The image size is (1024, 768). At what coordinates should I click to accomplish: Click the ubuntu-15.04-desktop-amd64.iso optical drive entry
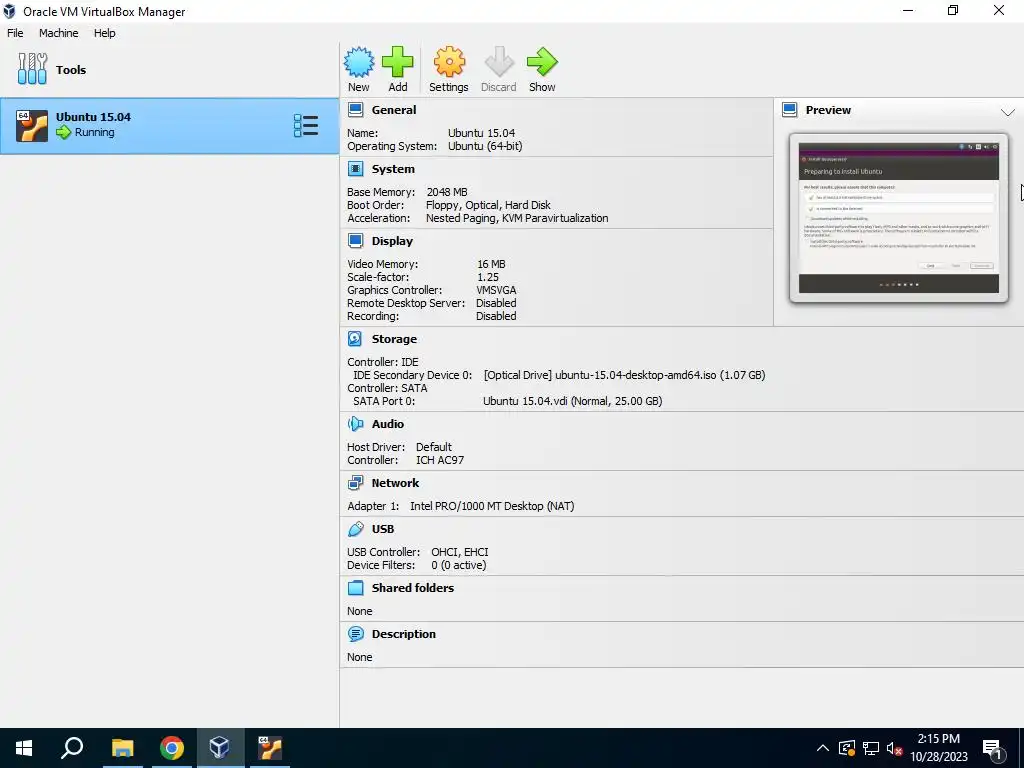pyautogui.click(x=624, y=375)
